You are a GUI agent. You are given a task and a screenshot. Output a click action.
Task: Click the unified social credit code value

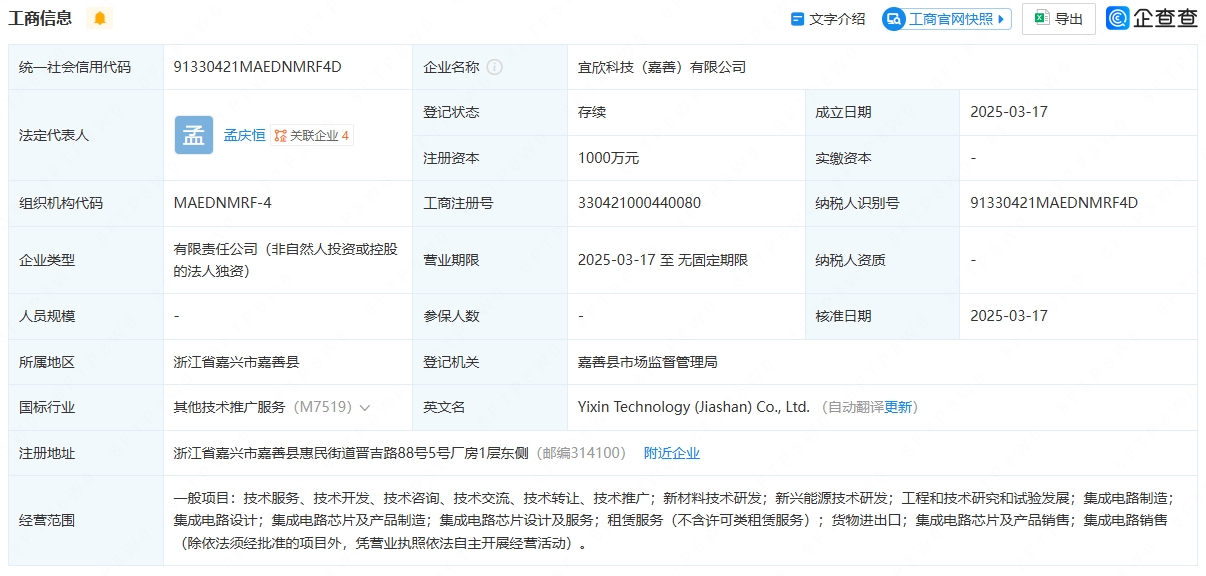(x=258, y=67)
